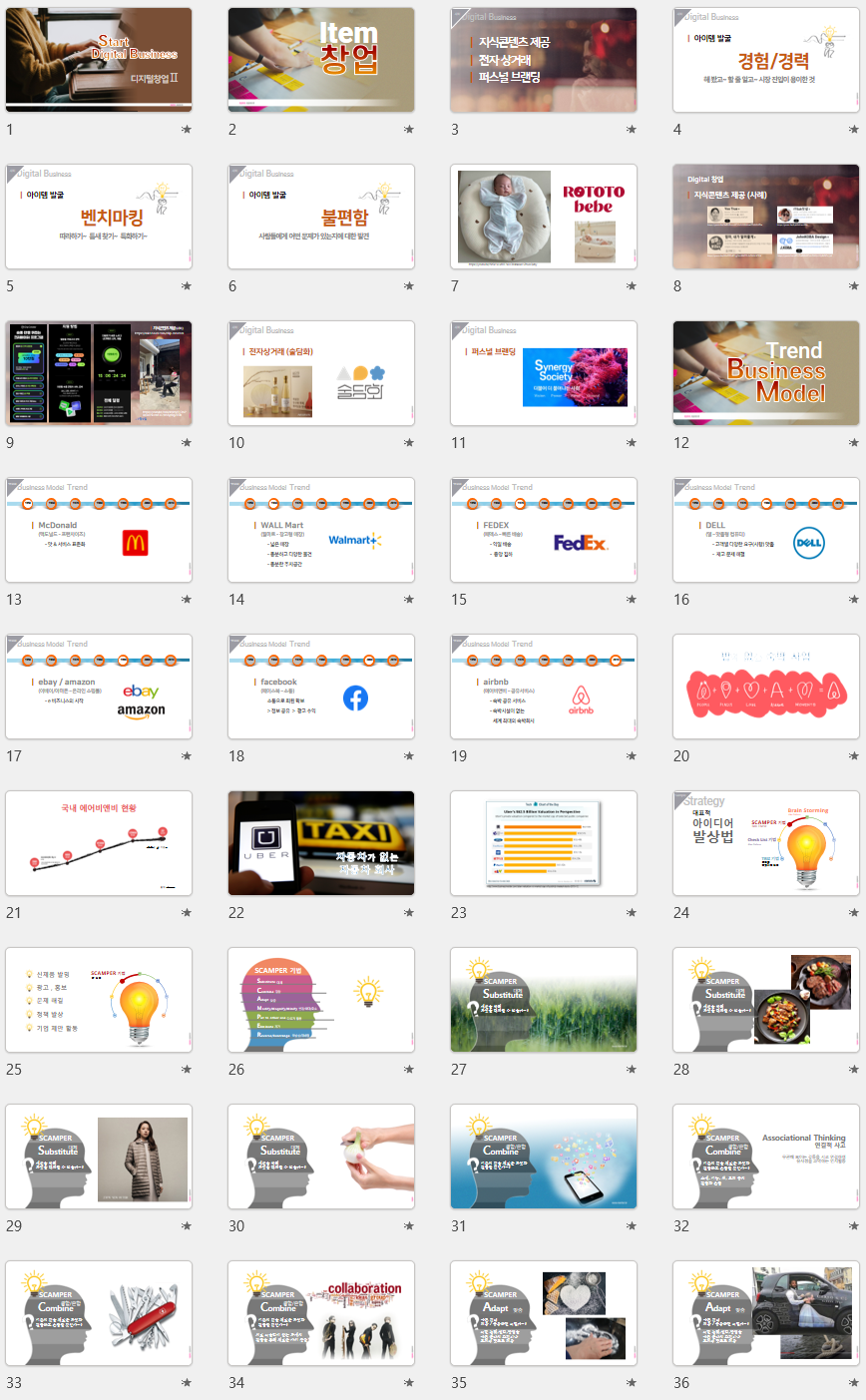The image size is (866, 1400).
Task: Click the transition star icon under slide 15
Action: coord(631,600)
